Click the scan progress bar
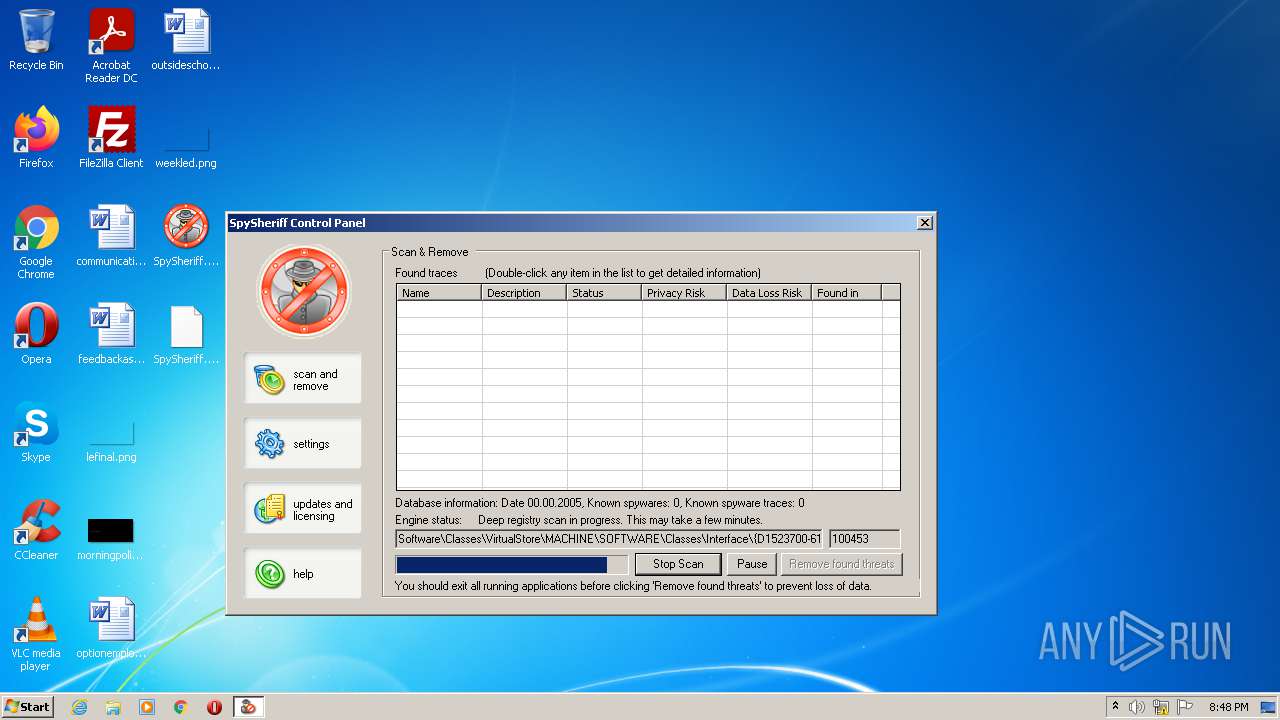This screenshot has height=720, width=1280. (512, 565)
